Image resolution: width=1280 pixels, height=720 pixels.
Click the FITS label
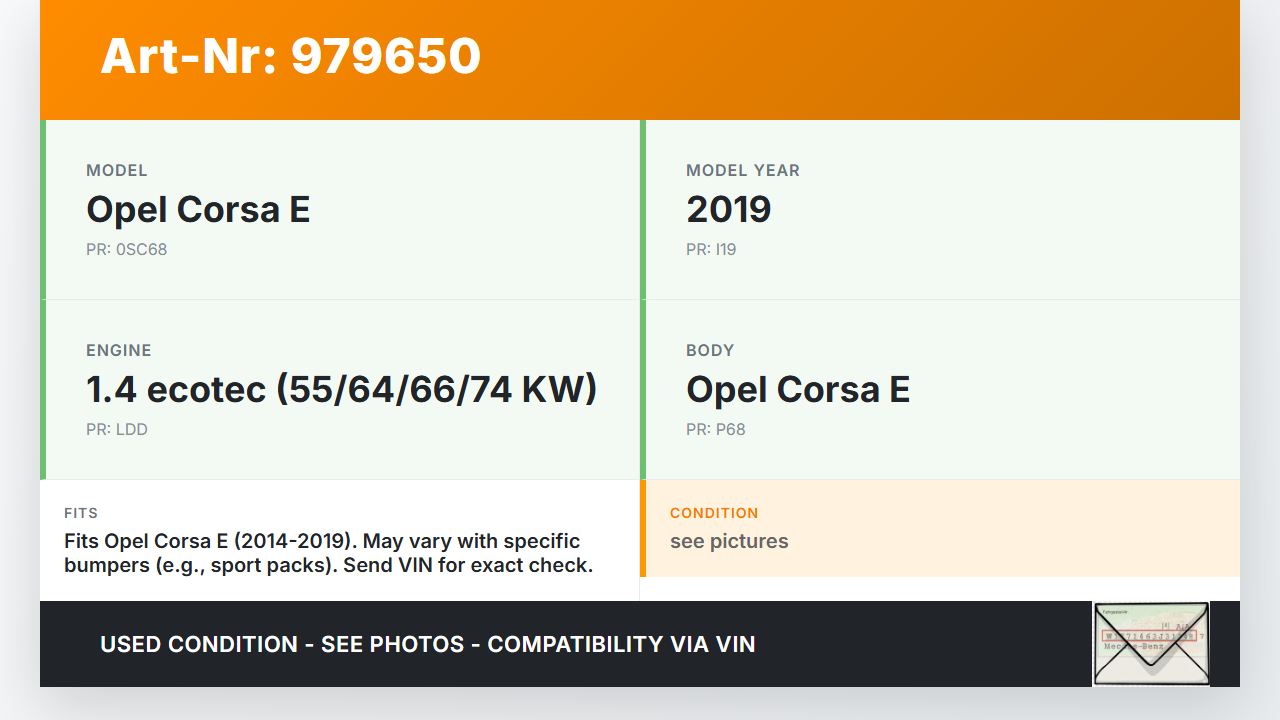(81, 513)
